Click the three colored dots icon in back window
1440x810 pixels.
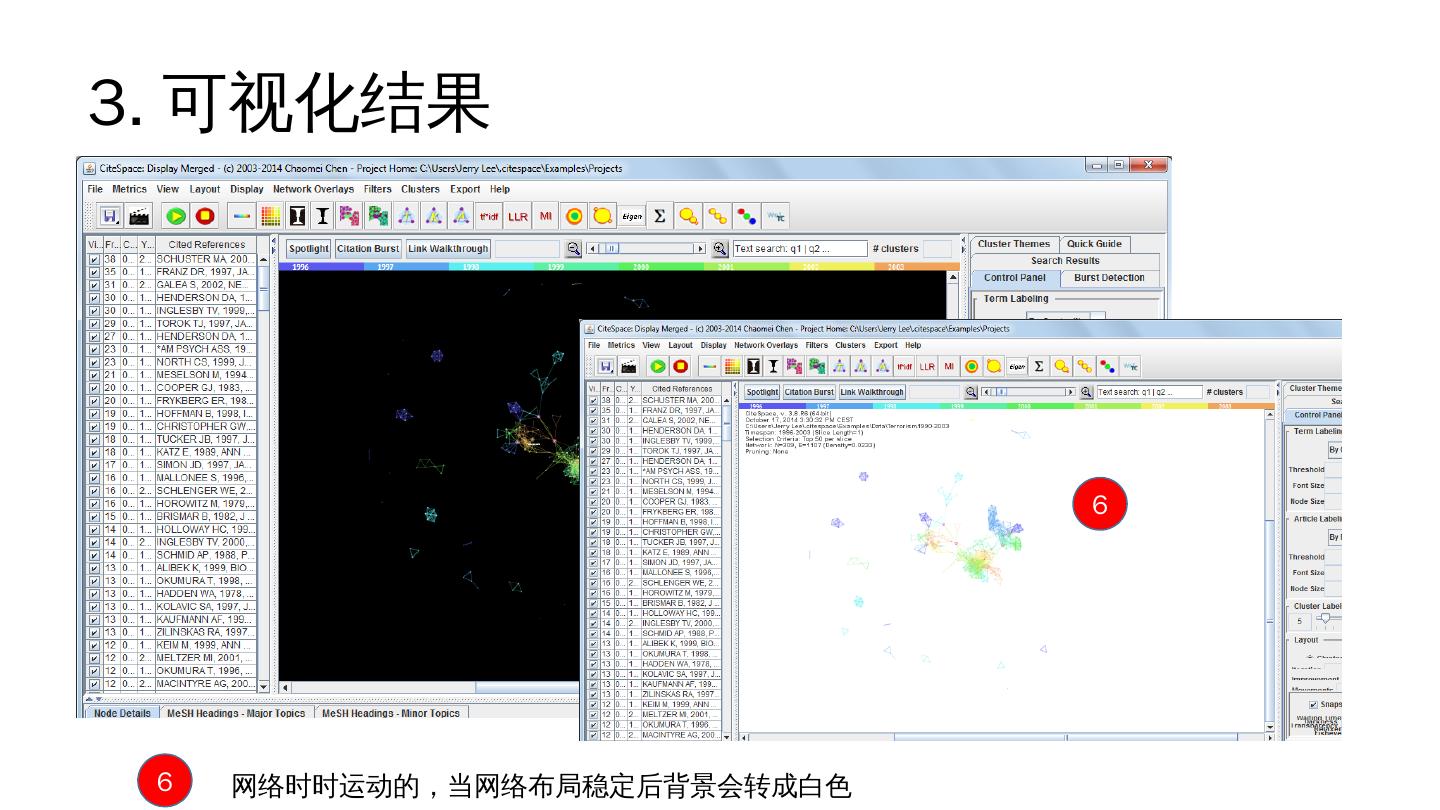point(746,216)
